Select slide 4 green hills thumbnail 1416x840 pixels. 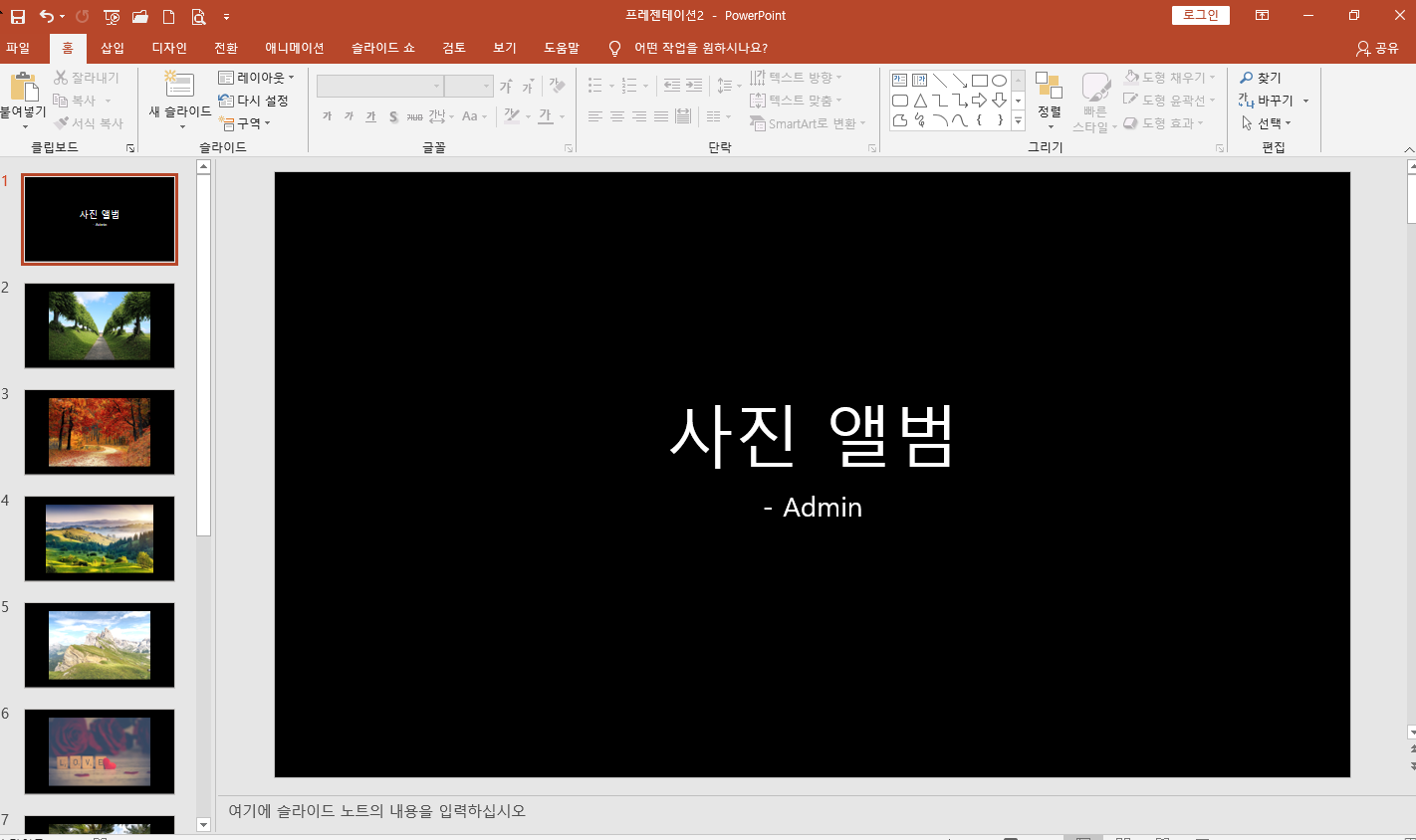(x=100, y=538)
